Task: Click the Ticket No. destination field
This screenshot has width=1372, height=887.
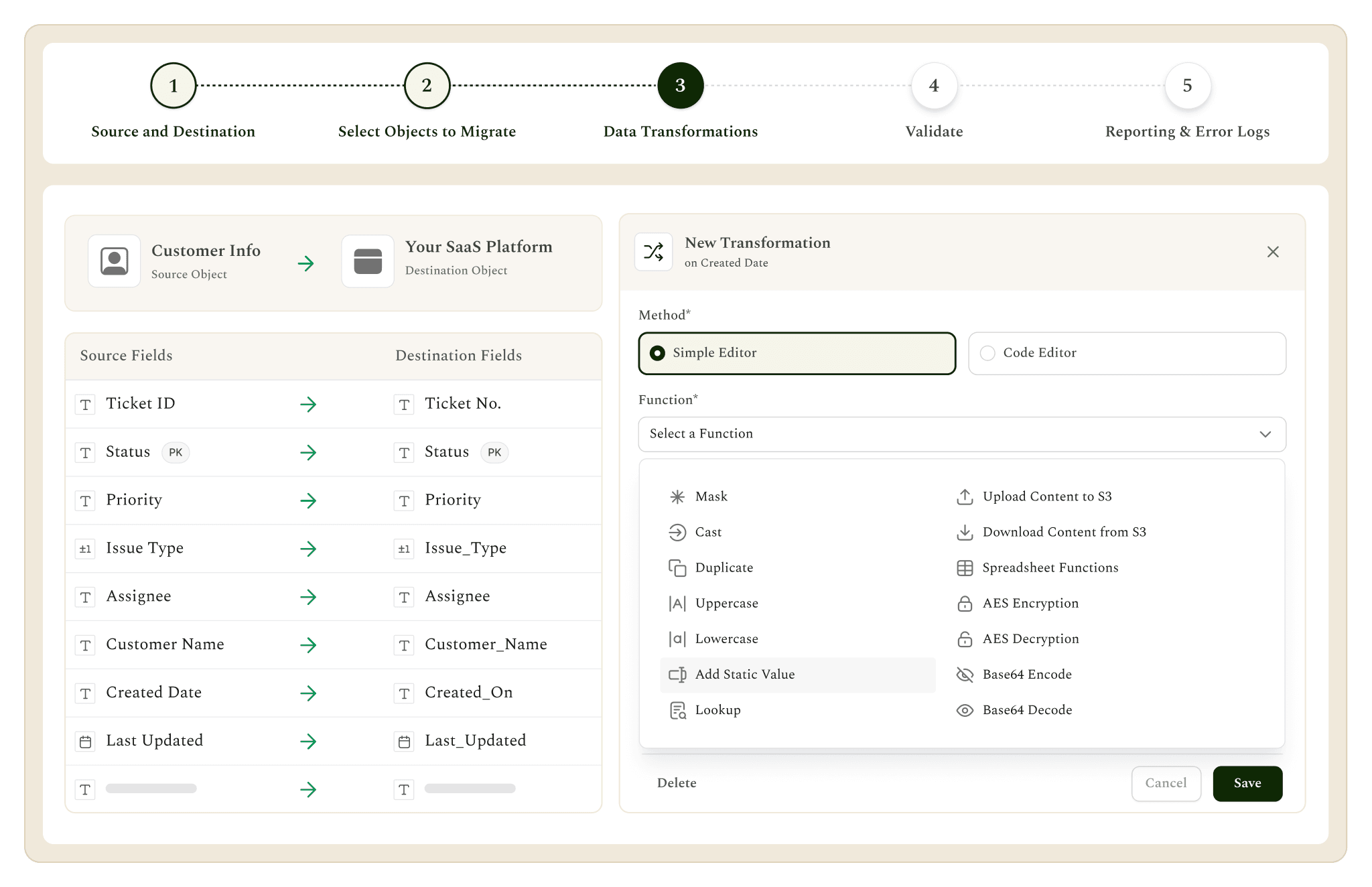Action: (x=463, y=404)
